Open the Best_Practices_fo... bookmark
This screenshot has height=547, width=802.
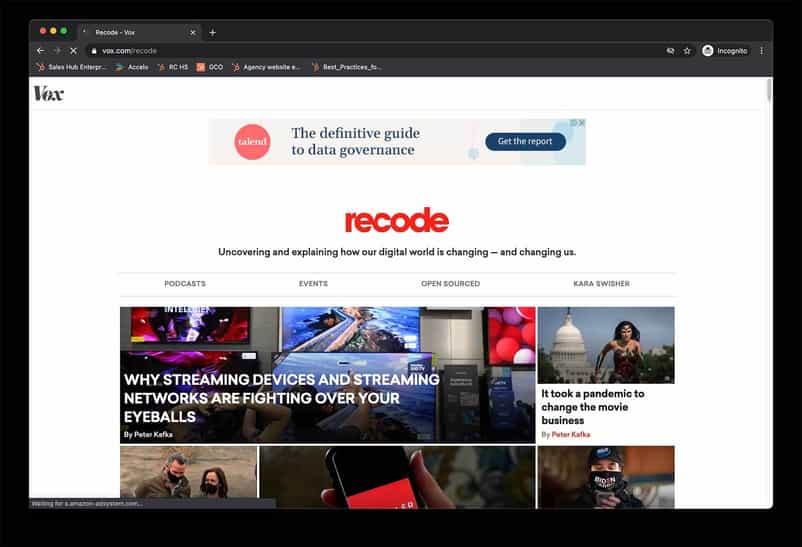(347, 67)
